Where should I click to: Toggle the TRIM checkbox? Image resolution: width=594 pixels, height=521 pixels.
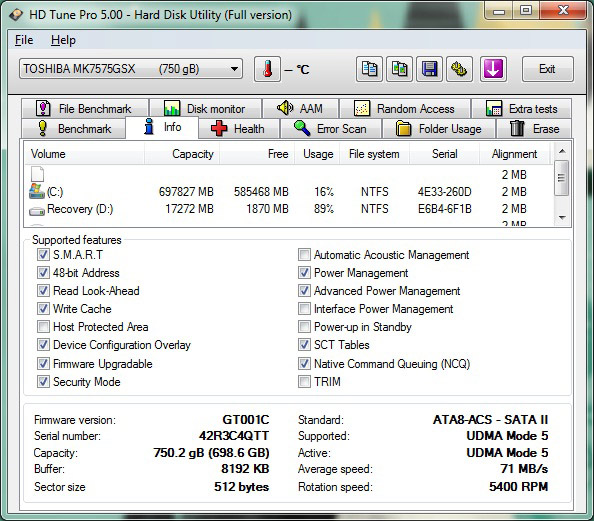pyautogui.click(x=304, y=382)
